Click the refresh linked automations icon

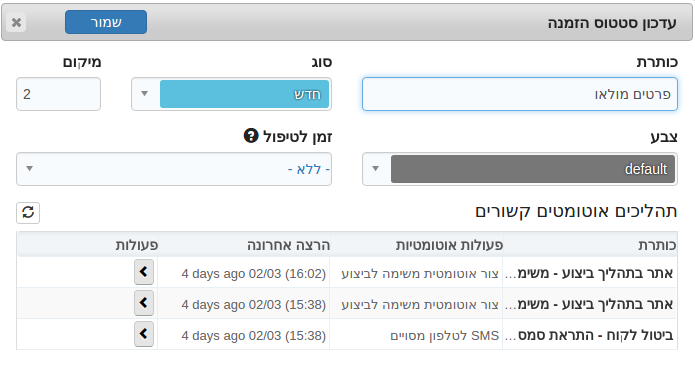click(x=28, y=213)
